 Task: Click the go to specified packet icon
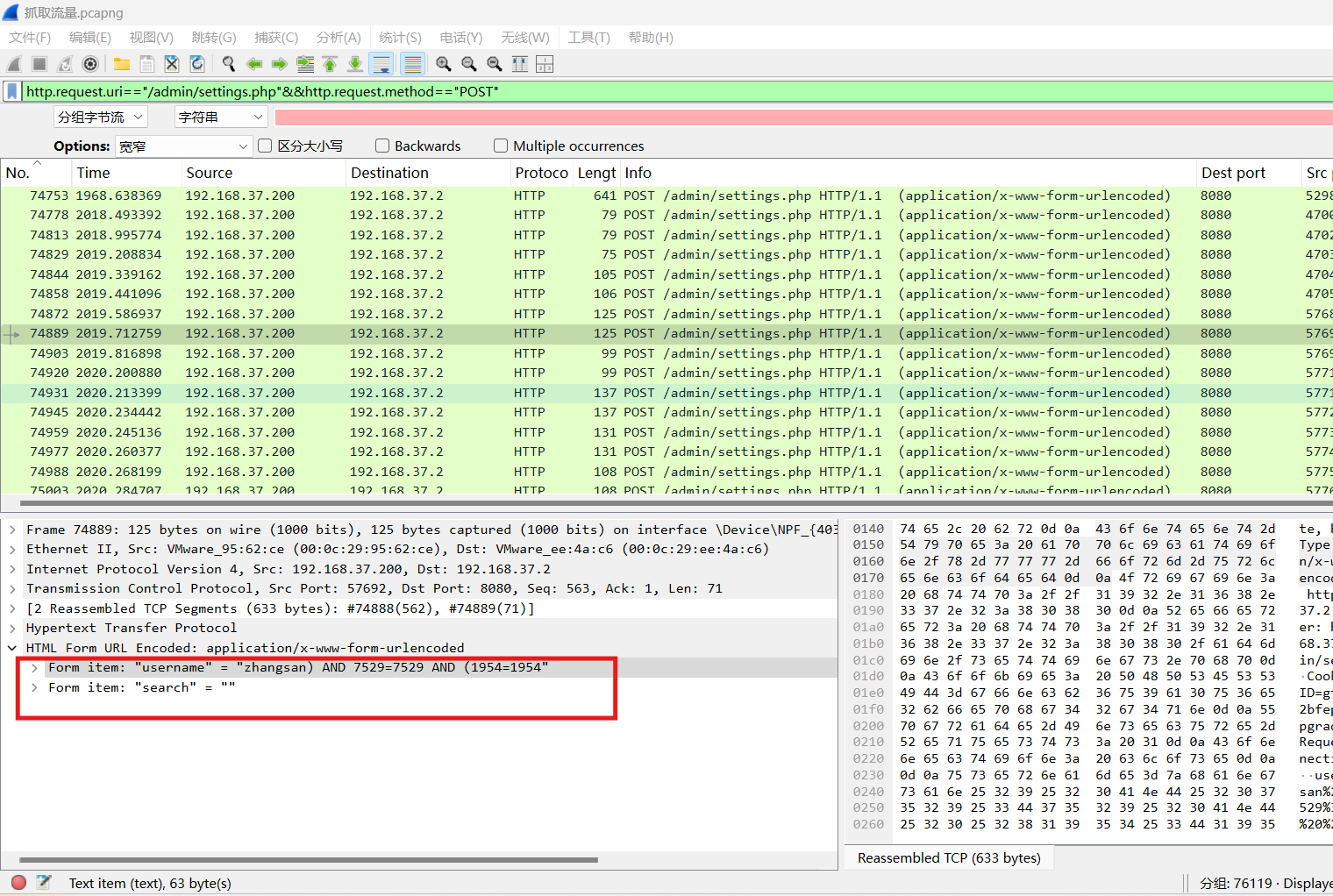click(x=305, y=64)
